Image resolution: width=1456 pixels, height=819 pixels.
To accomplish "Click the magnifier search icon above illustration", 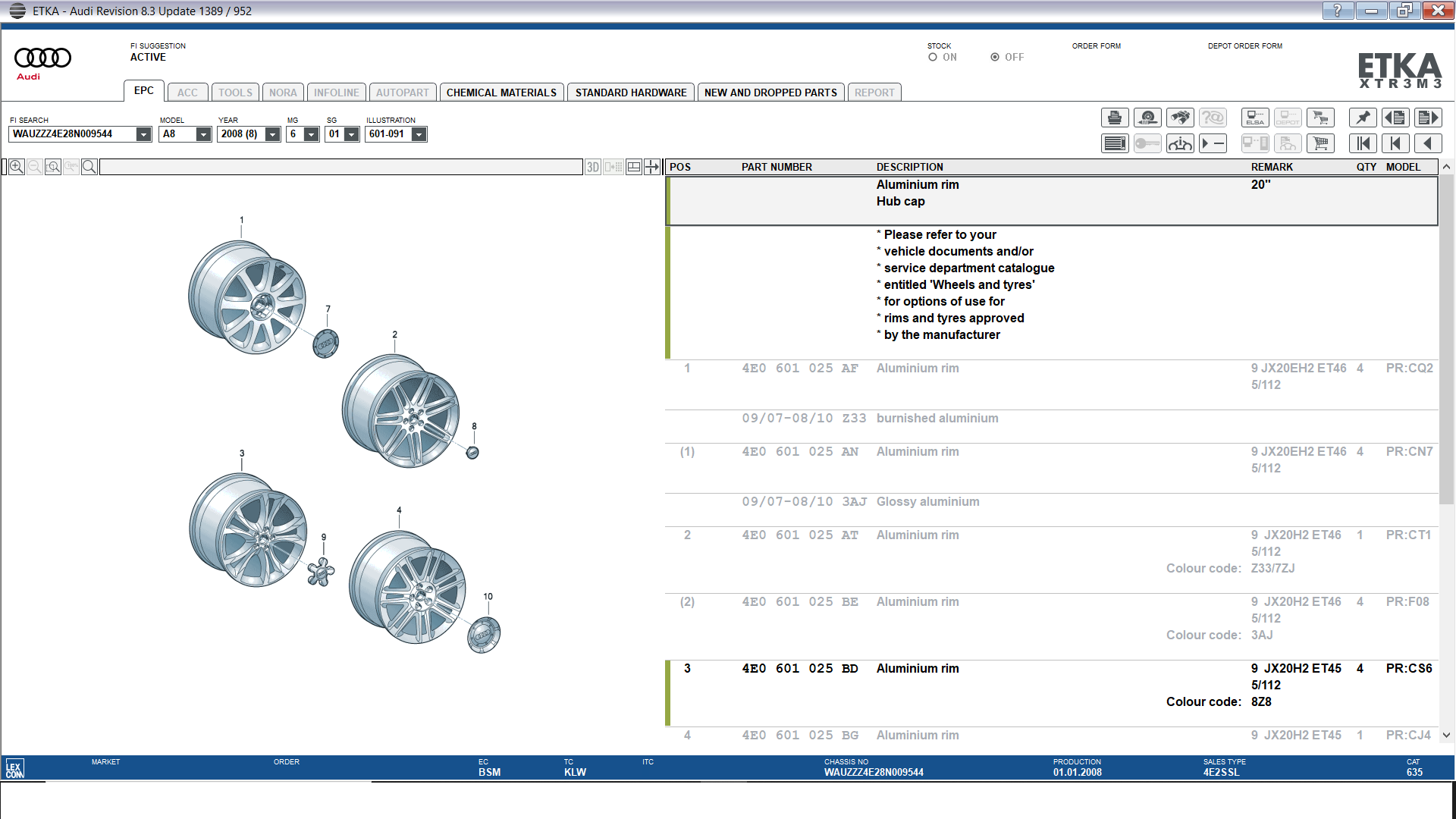I will point(89,167).
